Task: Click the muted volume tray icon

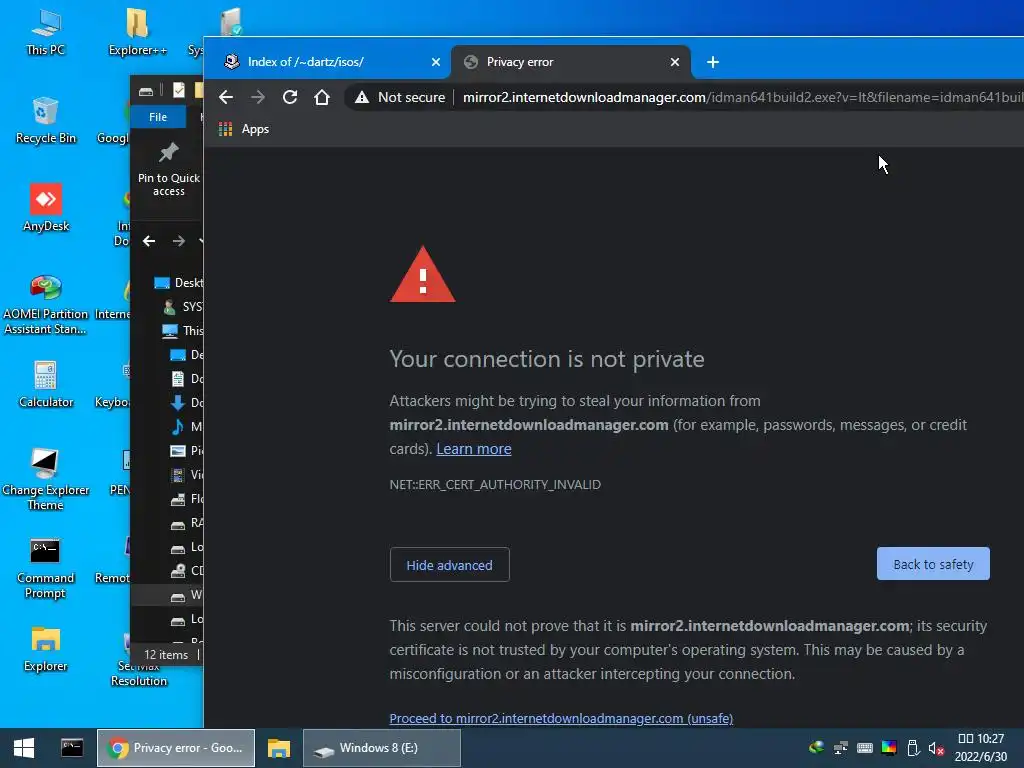Action: tap(936, 748)
